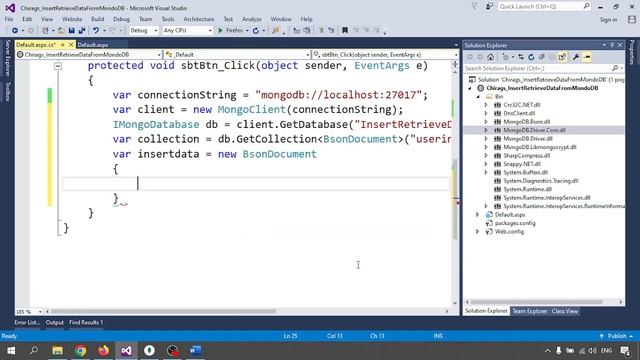Toggle pin on Default.aspx.cs tab
Screen dimensions: 640x360
pyautogui.click(x=63, y=44)
